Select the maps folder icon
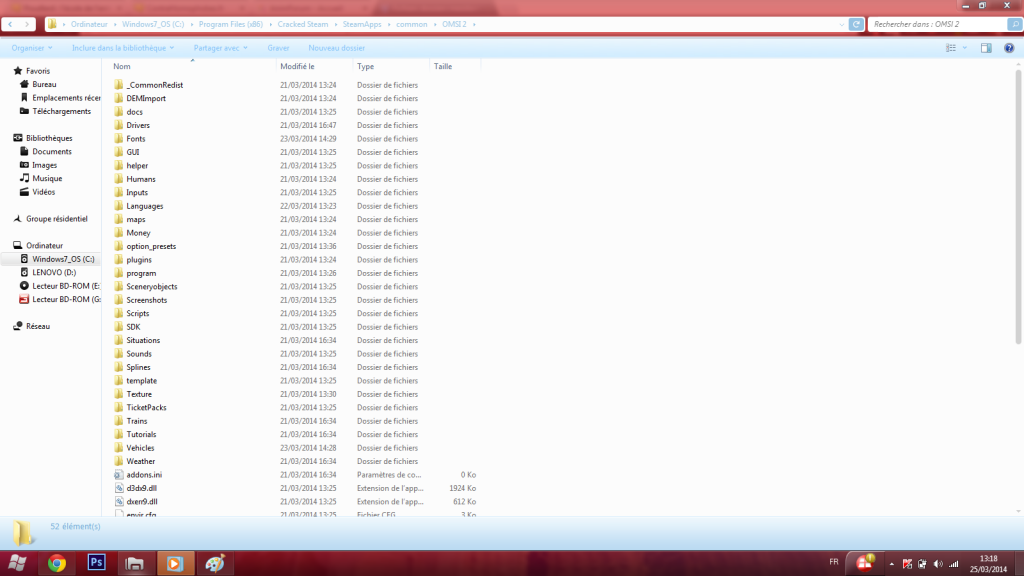The image size is (1024, 576). point(118,219)
